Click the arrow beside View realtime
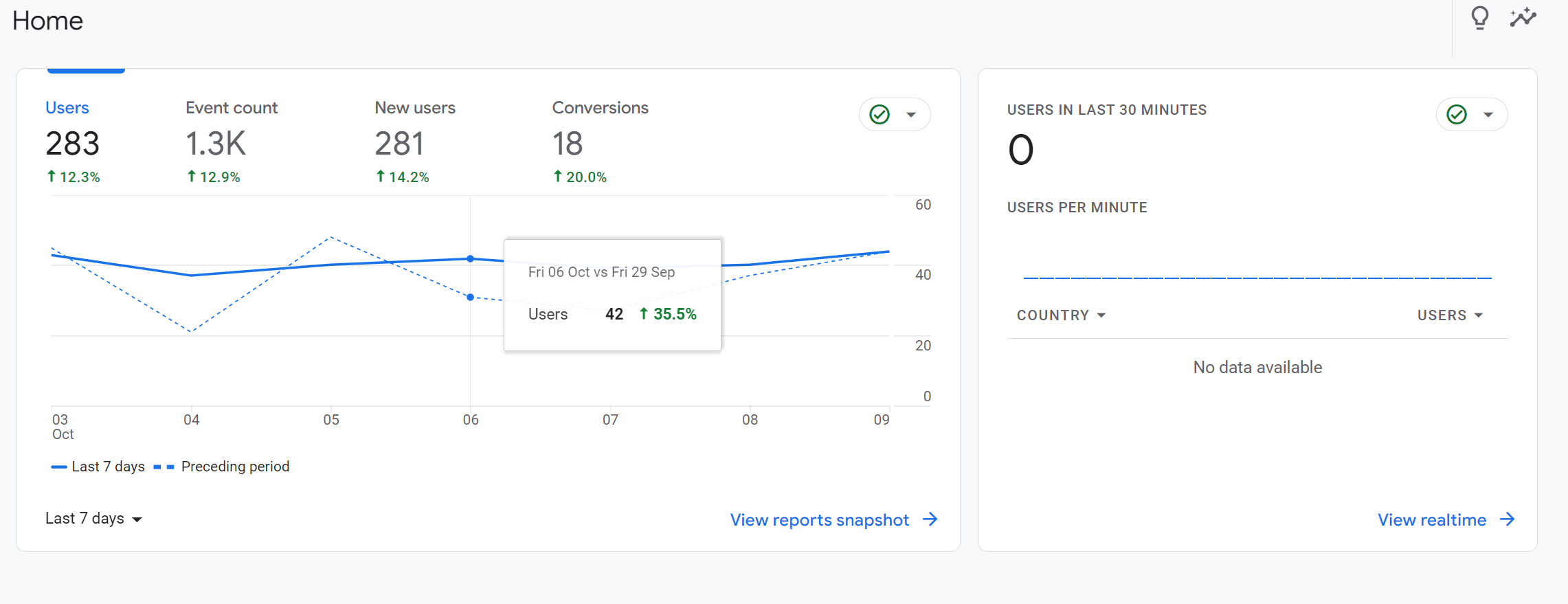Screen dimensions: 1568x604 pyautogui.click(x=1508, y=519)
